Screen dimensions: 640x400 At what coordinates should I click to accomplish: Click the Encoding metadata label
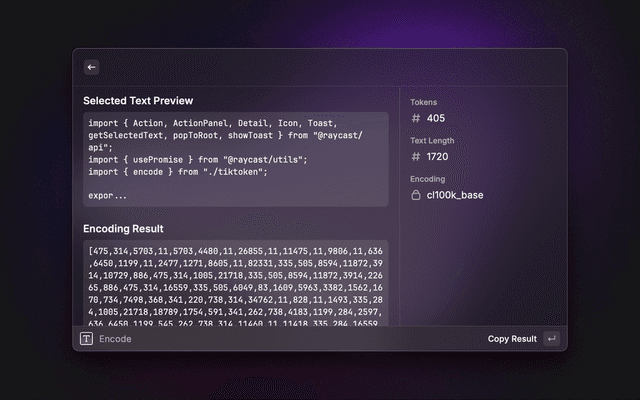coord(428,179)
